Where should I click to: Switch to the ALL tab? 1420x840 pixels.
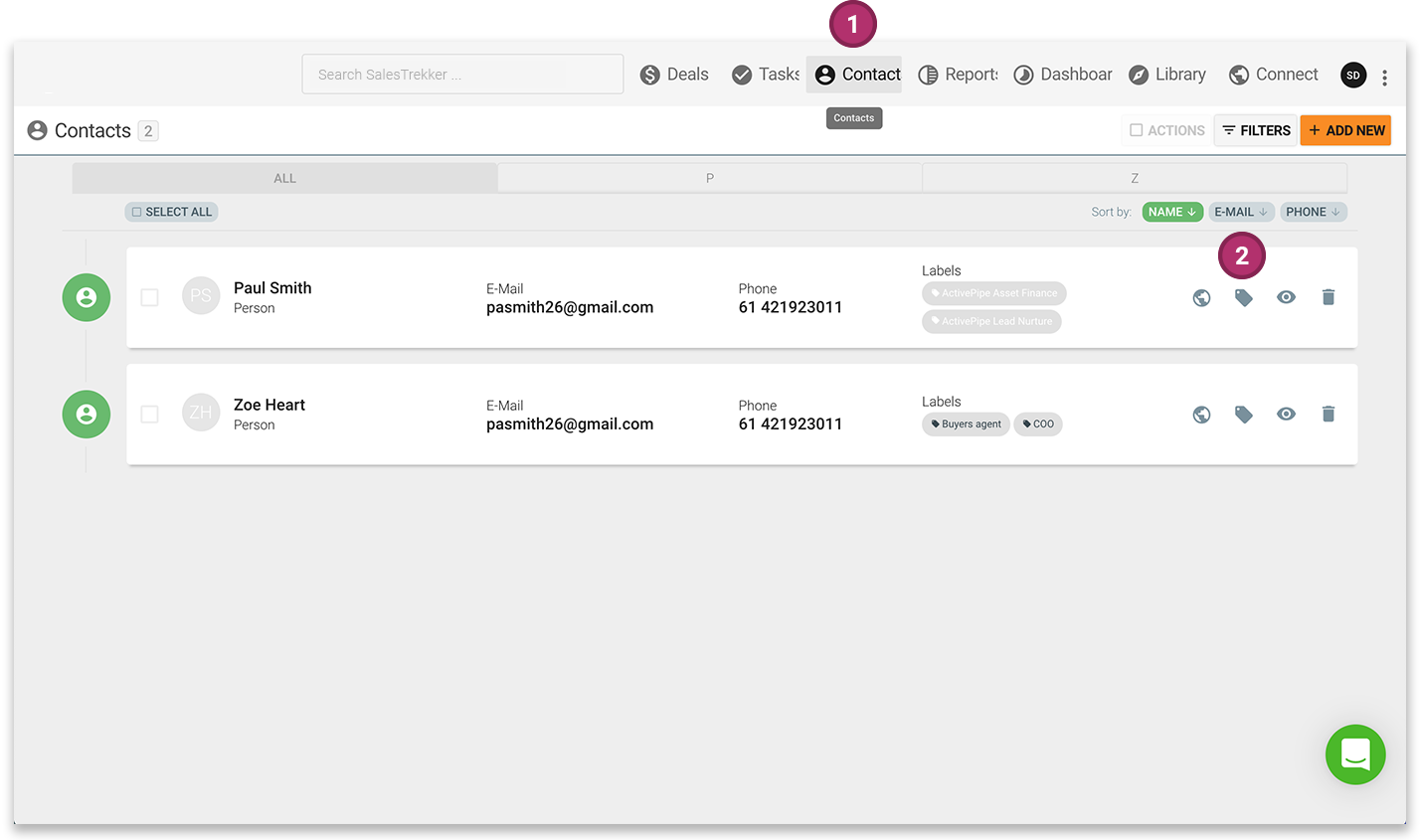285,178
